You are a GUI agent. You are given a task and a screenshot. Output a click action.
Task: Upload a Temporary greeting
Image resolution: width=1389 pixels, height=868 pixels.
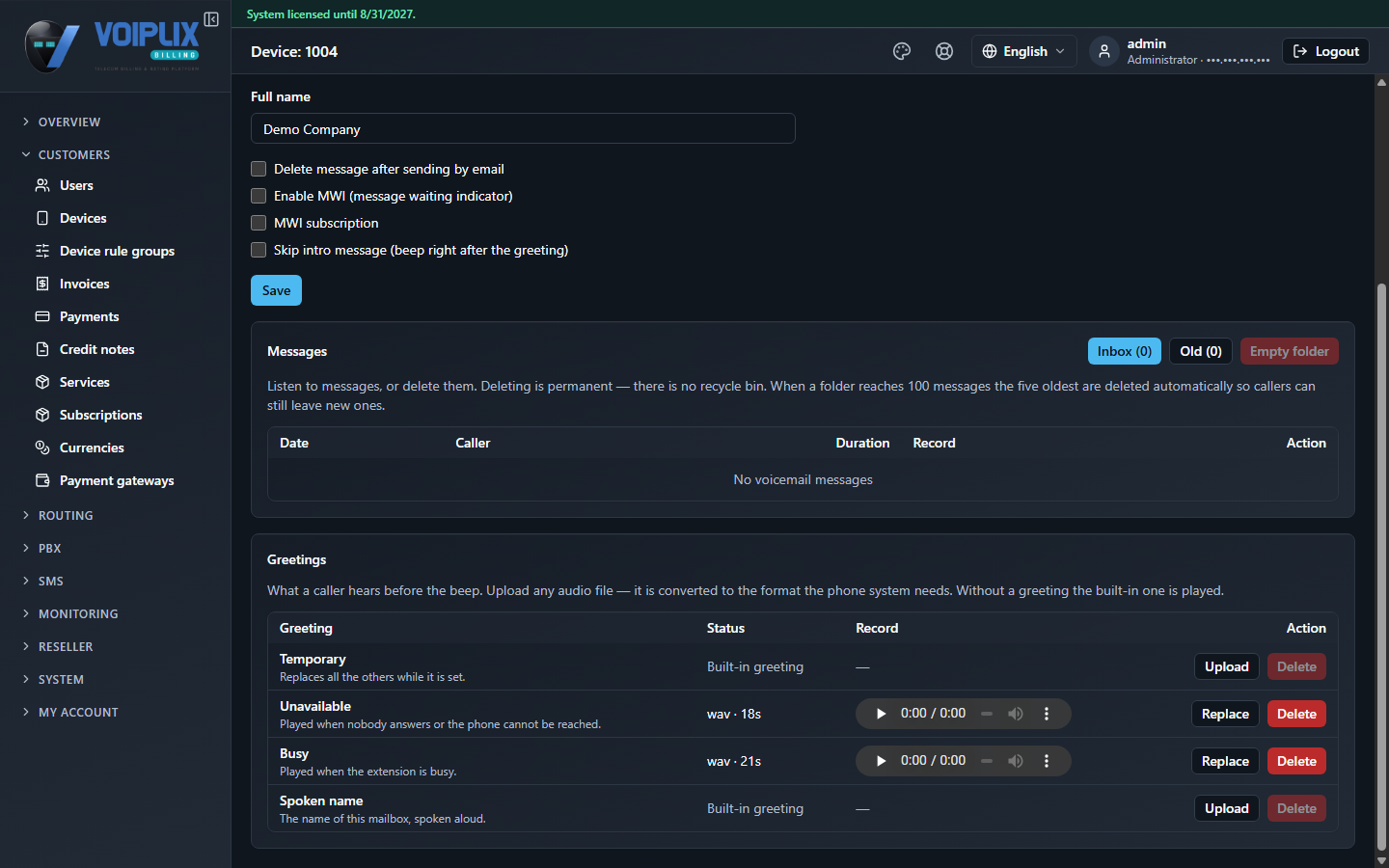click(1227, 666)
